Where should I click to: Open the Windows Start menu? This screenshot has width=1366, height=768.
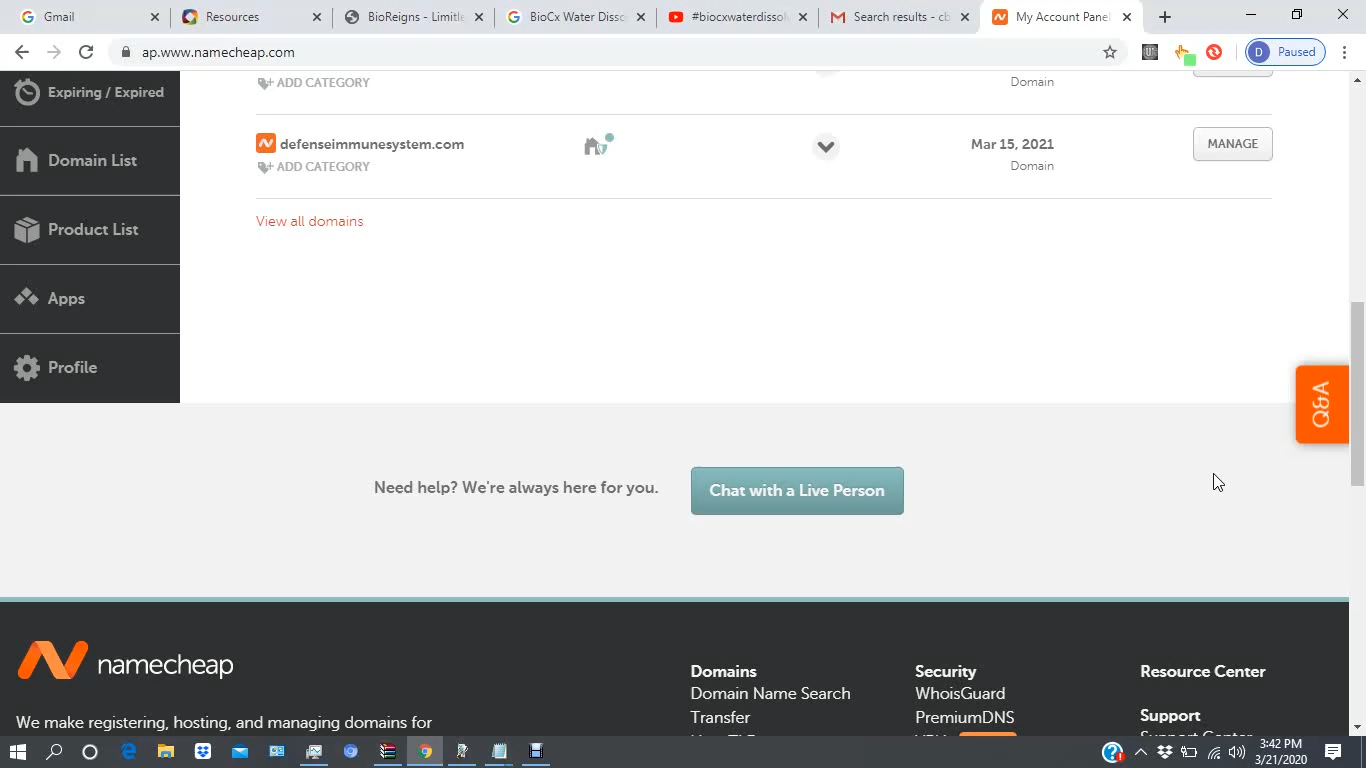pos(18,751)
